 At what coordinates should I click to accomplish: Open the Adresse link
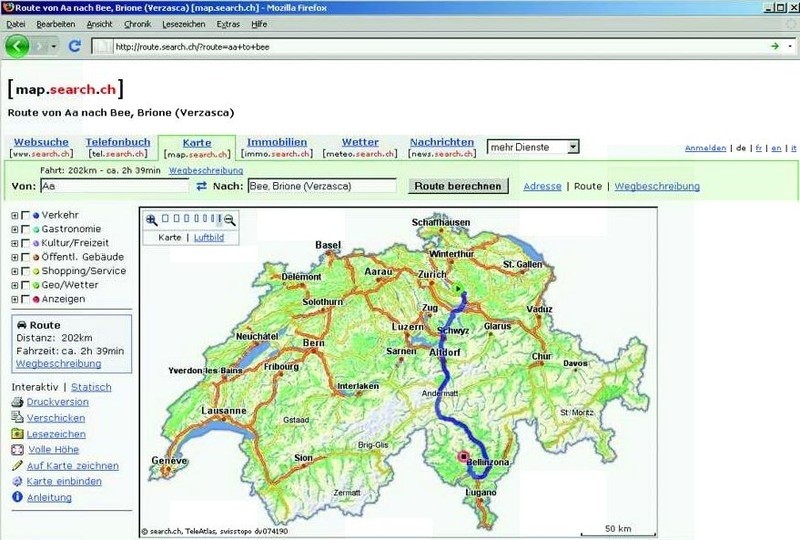pyautogui.click(x=542, y=186)
